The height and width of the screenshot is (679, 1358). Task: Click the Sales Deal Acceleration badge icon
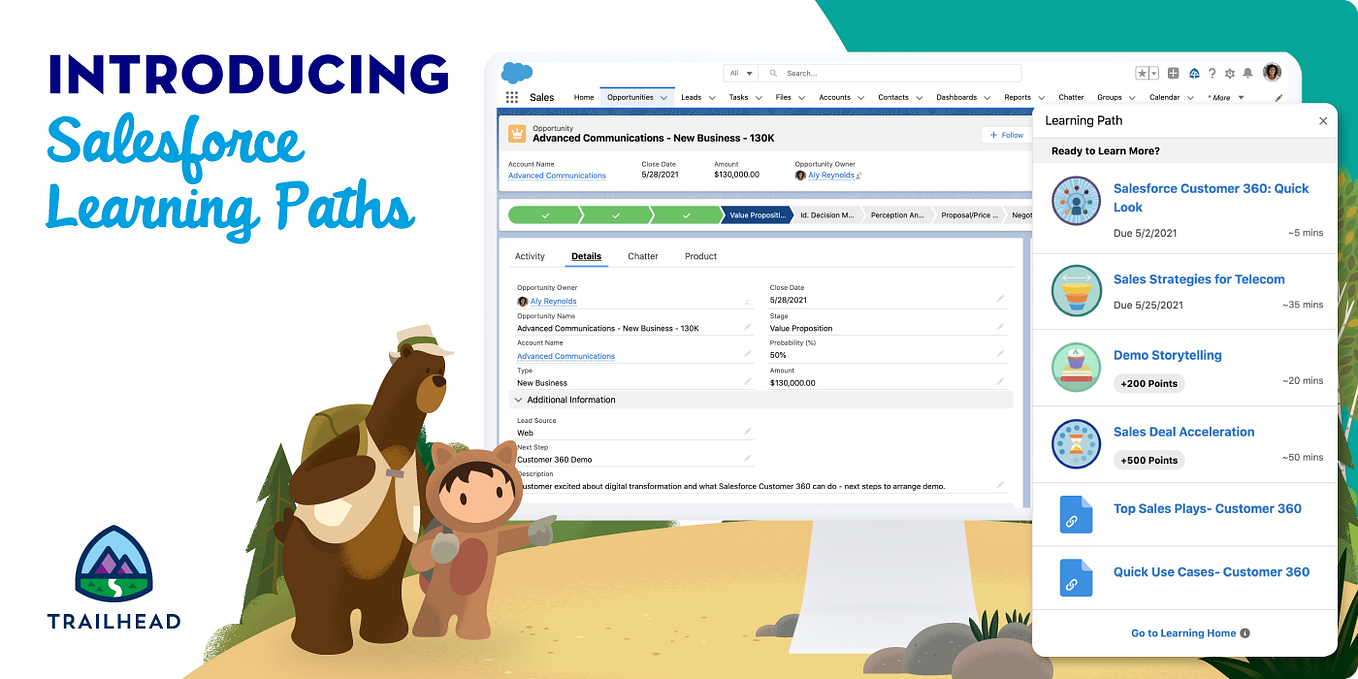tap(1076, 444)
